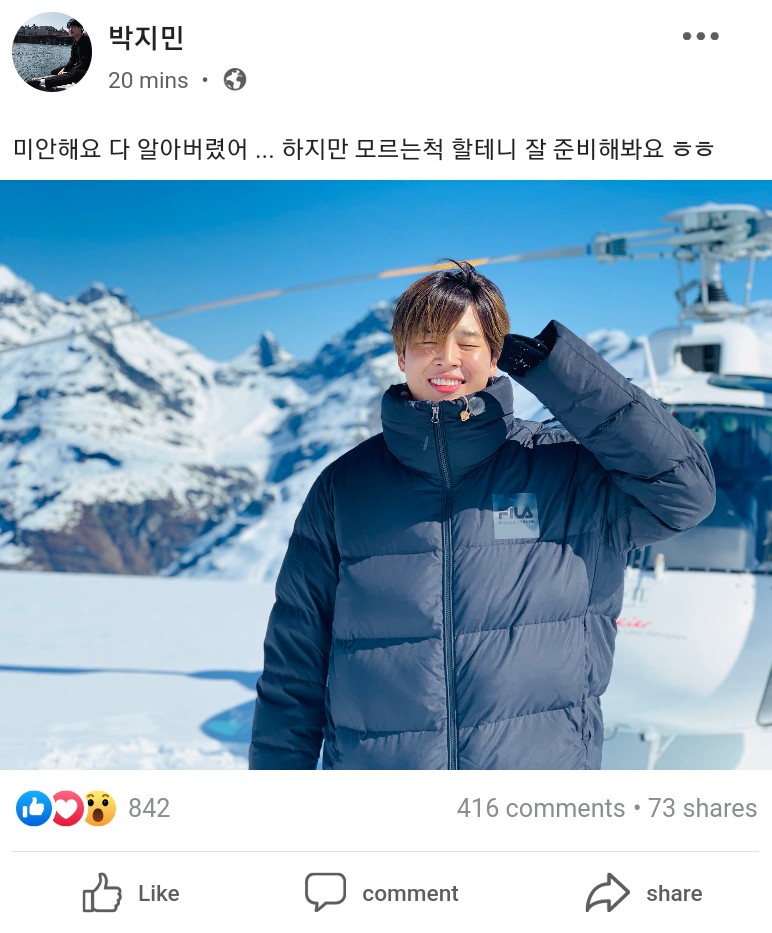
Task: Click the Korean post caption text
Action: click(363, 148)
